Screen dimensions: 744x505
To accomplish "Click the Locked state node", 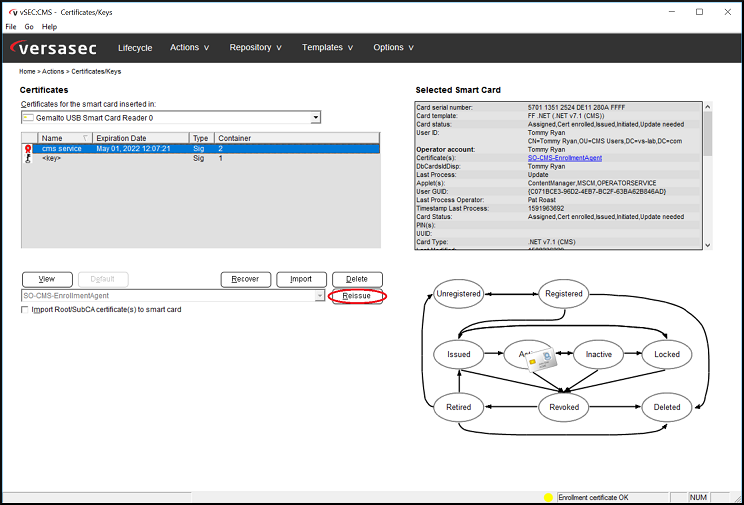I will tap(667, 355).
